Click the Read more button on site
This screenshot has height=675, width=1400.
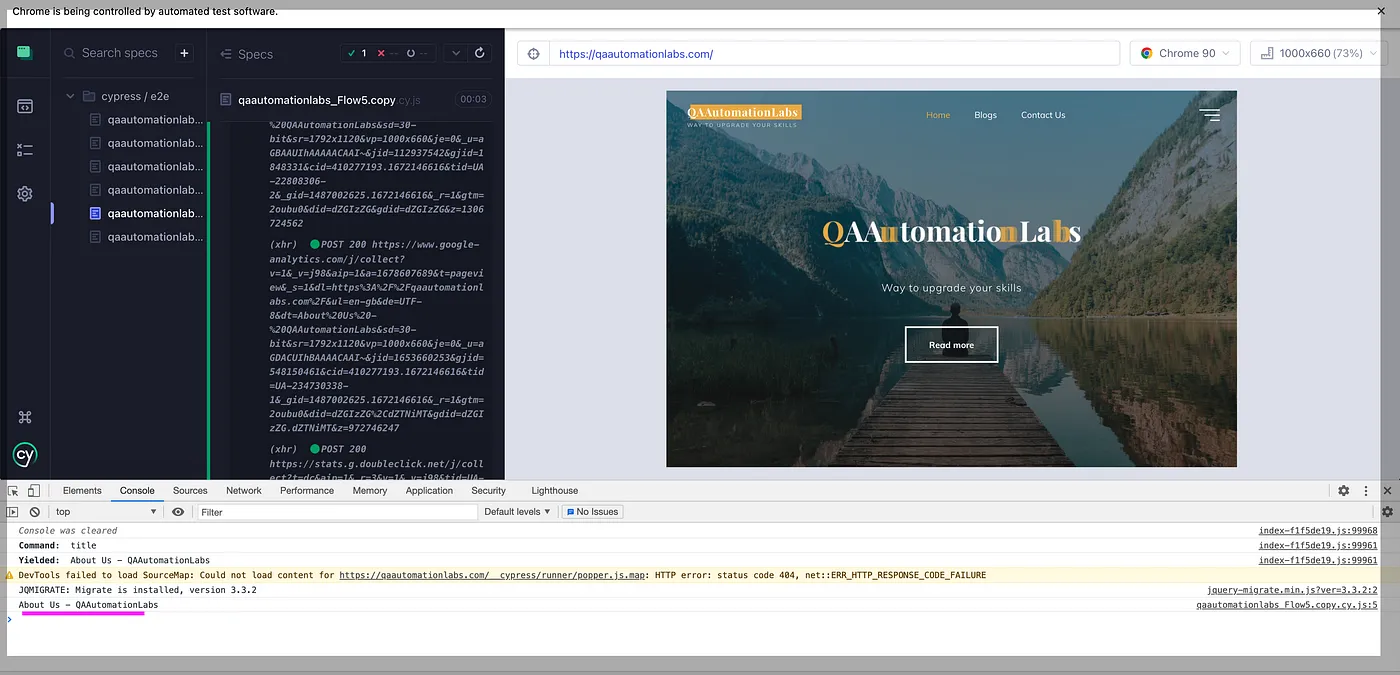point(951,345)
